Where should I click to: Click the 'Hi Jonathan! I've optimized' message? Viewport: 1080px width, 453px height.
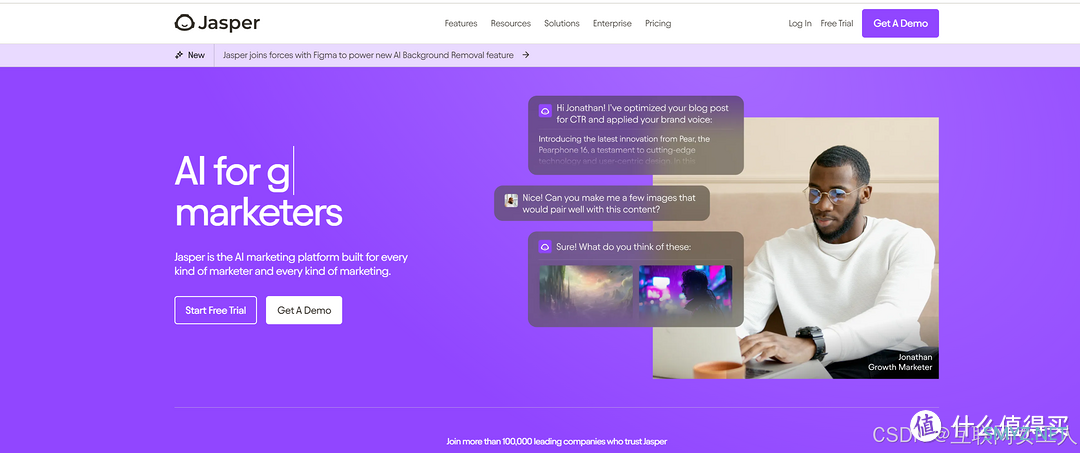642,114
